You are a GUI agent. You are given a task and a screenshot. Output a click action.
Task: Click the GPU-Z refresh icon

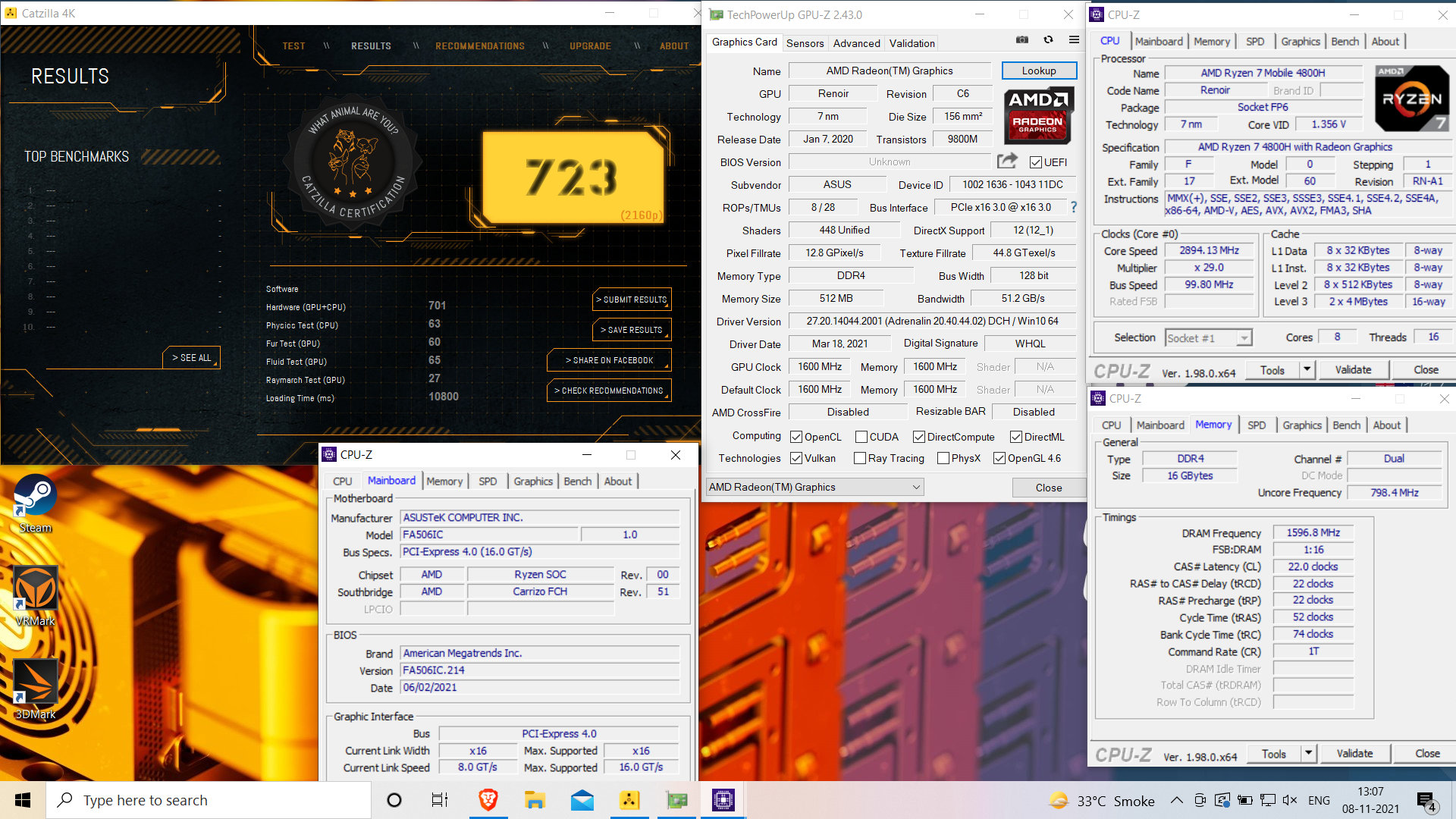coord(1048,40)
